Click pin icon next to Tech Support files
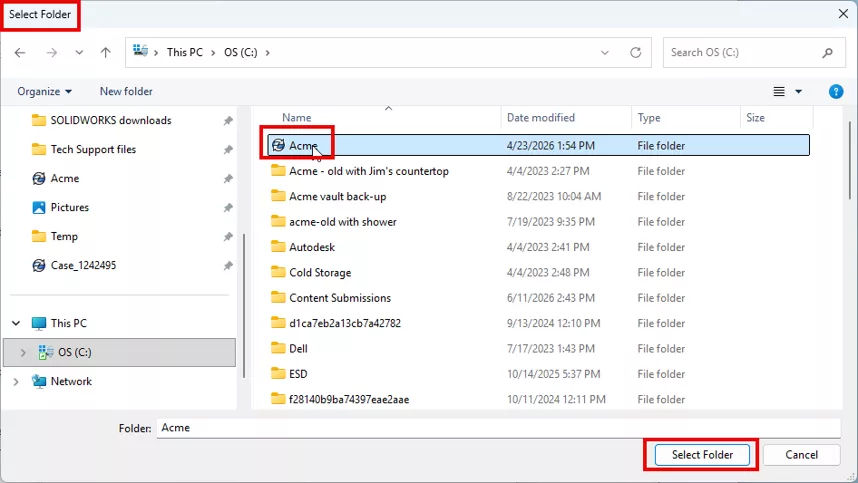 click(x=228, y=149)
